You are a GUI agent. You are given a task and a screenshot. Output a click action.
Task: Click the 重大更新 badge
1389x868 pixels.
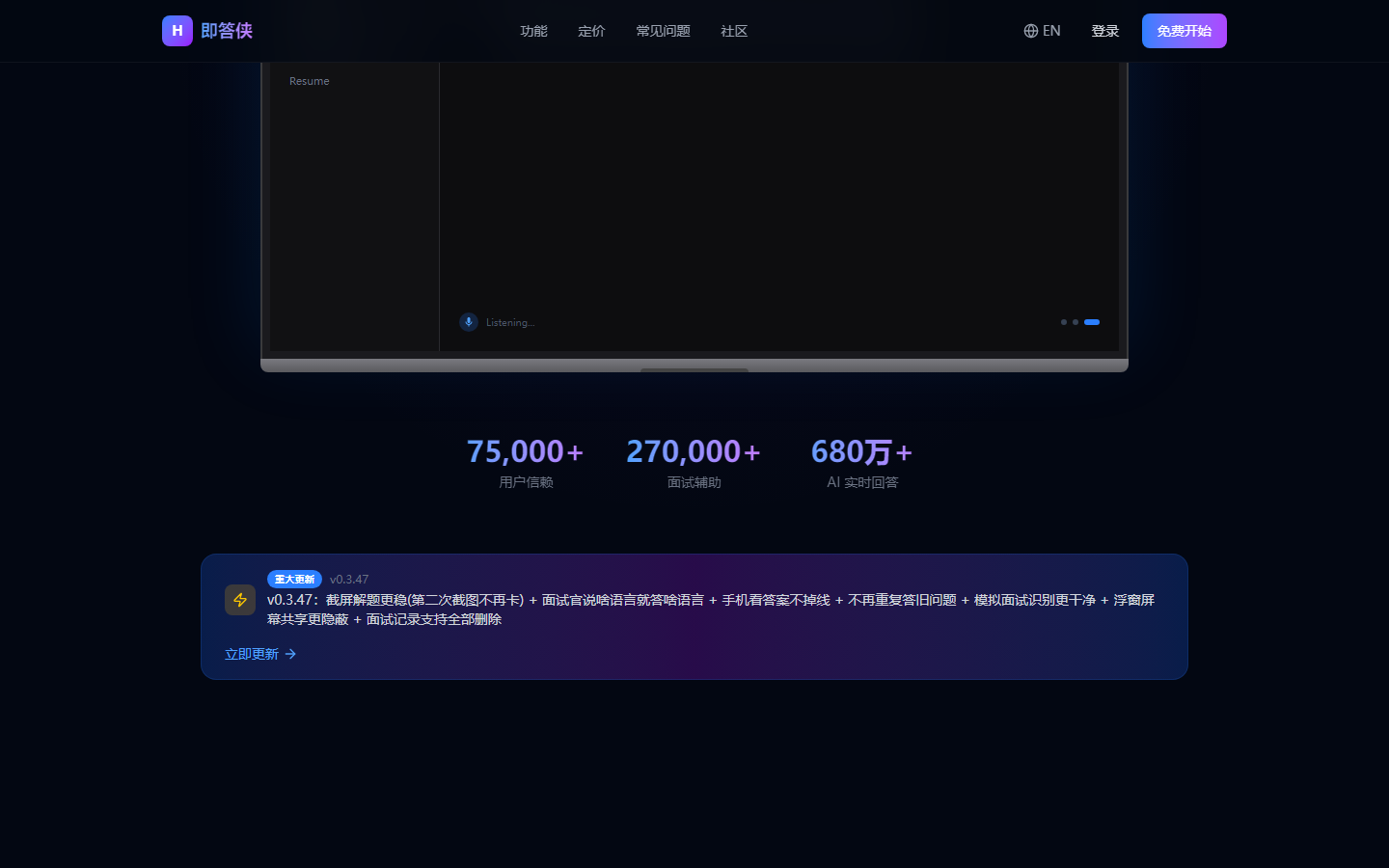[x=294, y=579]
